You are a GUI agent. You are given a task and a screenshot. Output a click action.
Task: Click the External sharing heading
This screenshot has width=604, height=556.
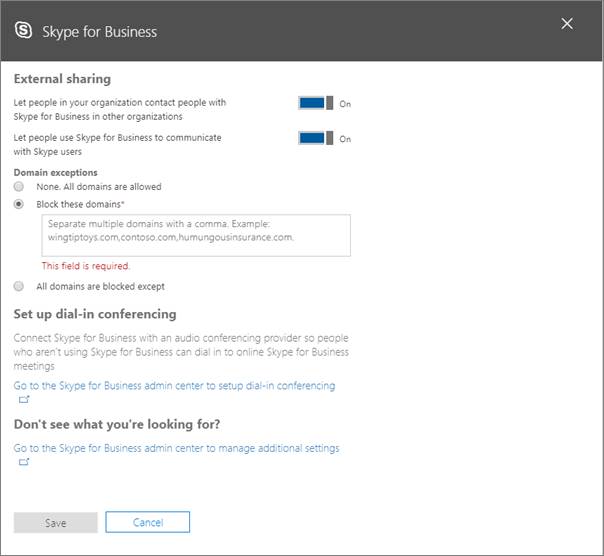click(x=62, y=79)
